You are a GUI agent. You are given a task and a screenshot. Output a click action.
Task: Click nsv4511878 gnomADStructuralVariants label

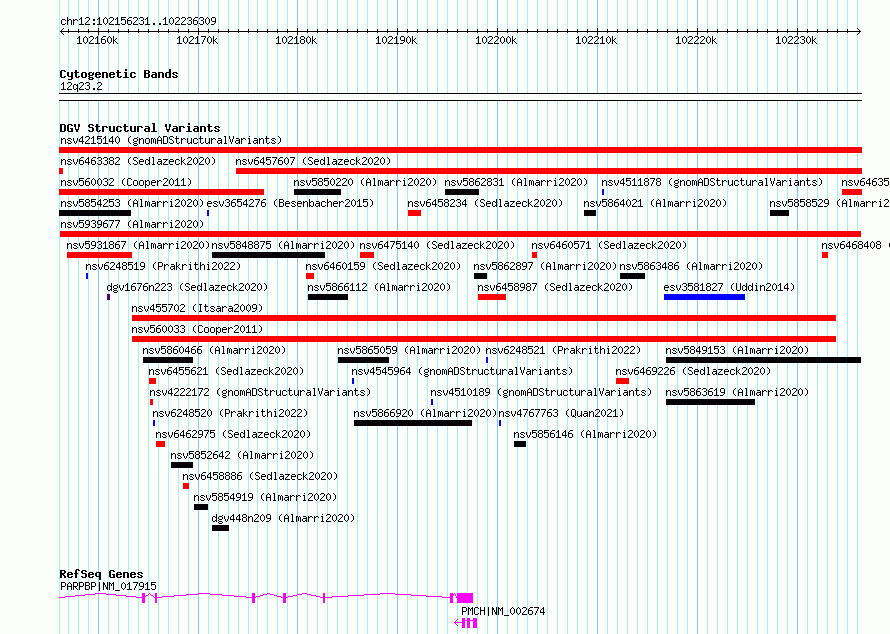tap(712, 182)
